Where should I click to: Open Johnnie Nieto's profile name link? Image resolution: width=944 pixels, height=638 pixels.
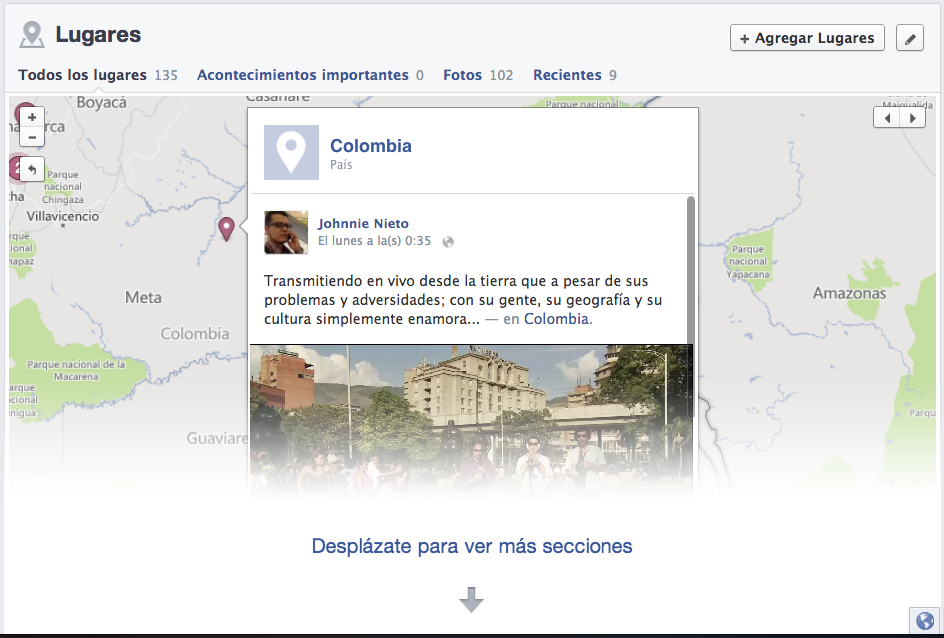click(363, 223)
